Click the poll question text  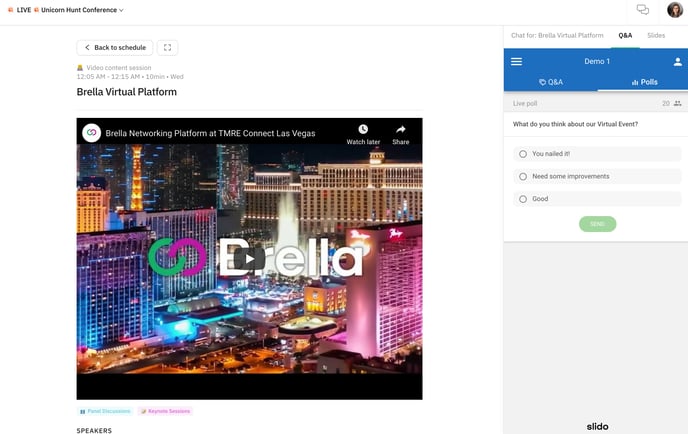click(x=575, y=124)
